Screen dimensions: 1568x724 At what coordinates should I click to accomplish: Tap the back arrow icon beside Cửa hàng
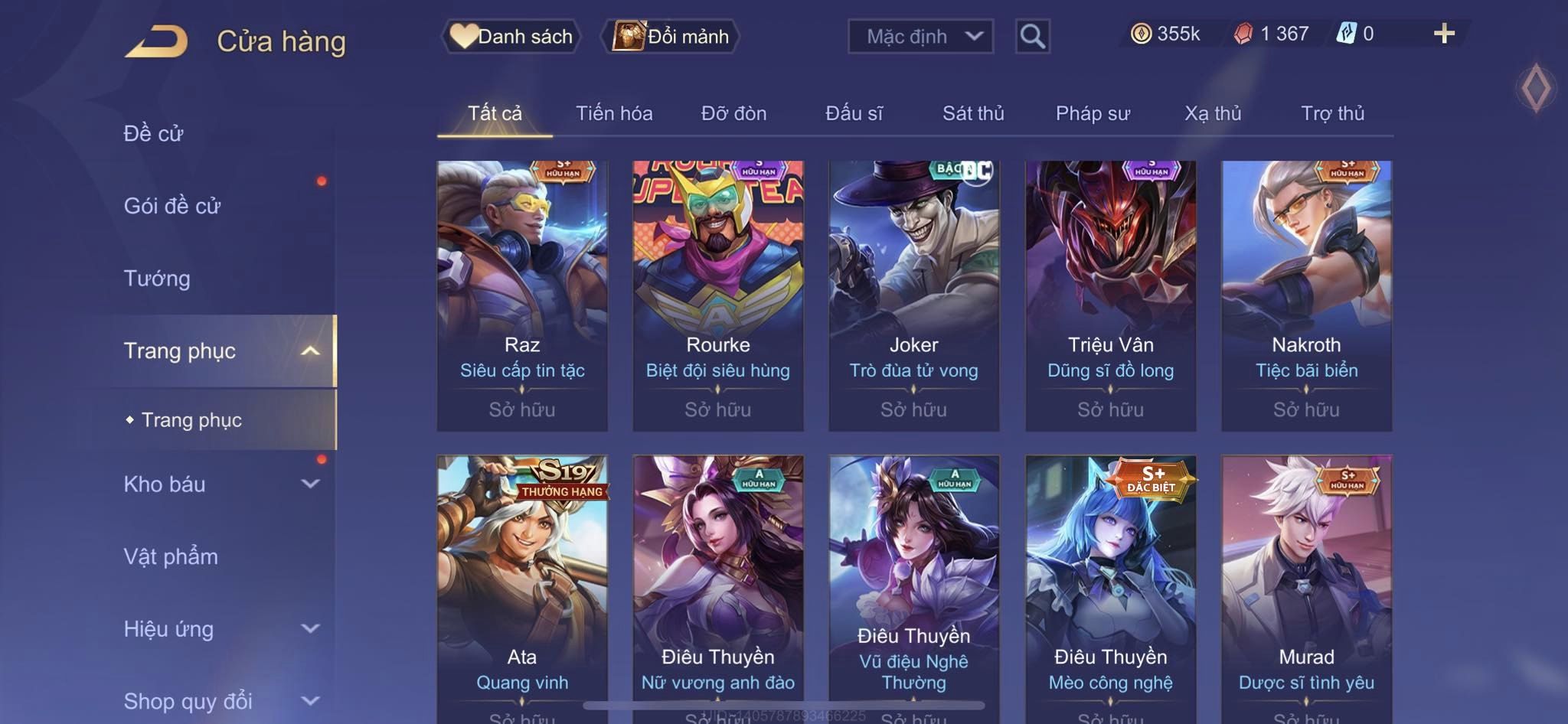(x=156, y=41)
